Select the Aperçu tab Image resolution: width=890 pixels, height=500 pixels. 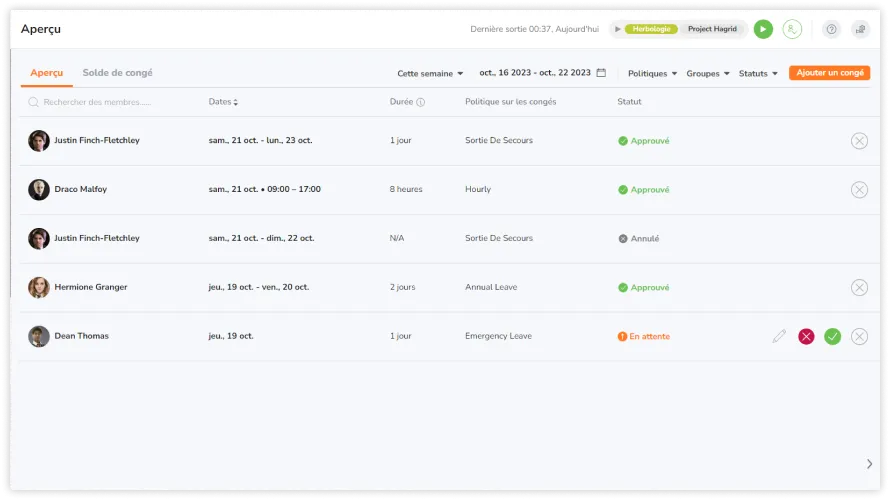(46, 73)
